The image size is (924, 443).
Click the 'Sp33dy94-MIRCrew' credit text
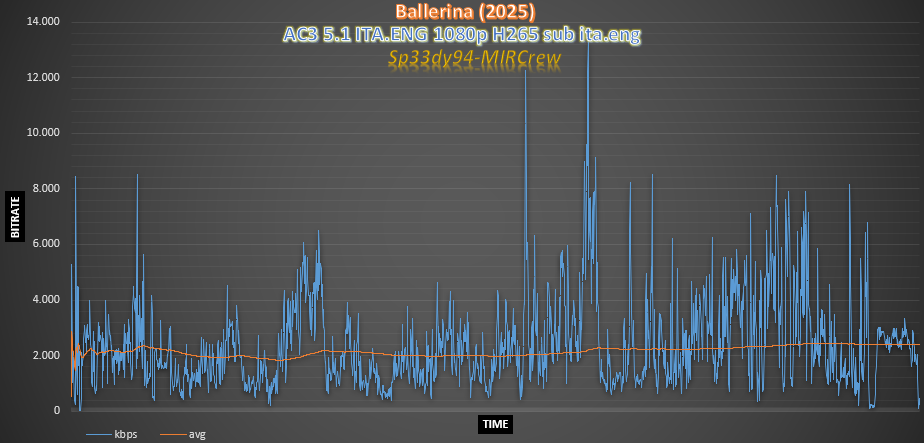tap(474, 58)
